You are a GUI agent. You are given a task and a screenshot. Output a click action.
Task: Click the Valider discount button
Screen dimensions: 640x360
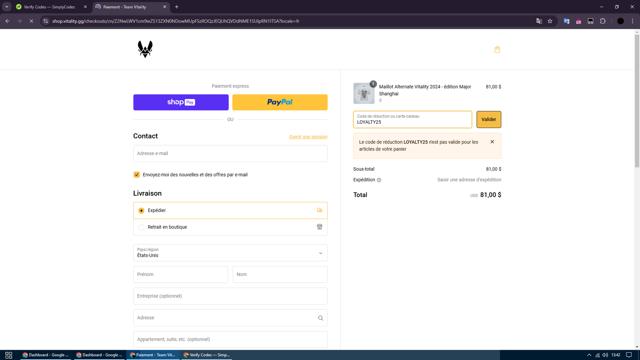tap(489, 120)
